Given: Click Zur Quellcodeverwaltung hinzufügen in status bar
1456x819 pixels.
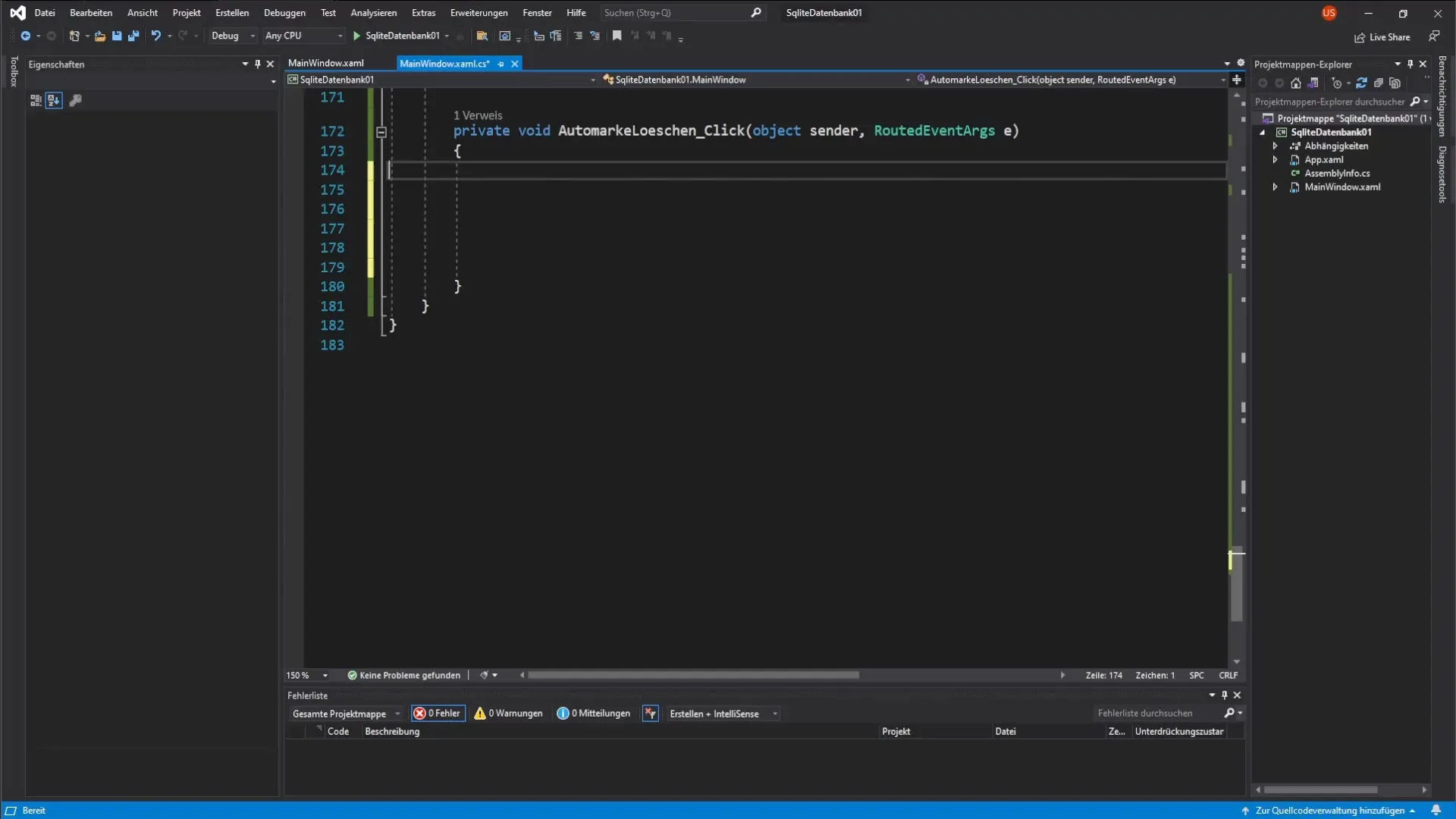Looking at the screenshot, I should pos(1329,811).
